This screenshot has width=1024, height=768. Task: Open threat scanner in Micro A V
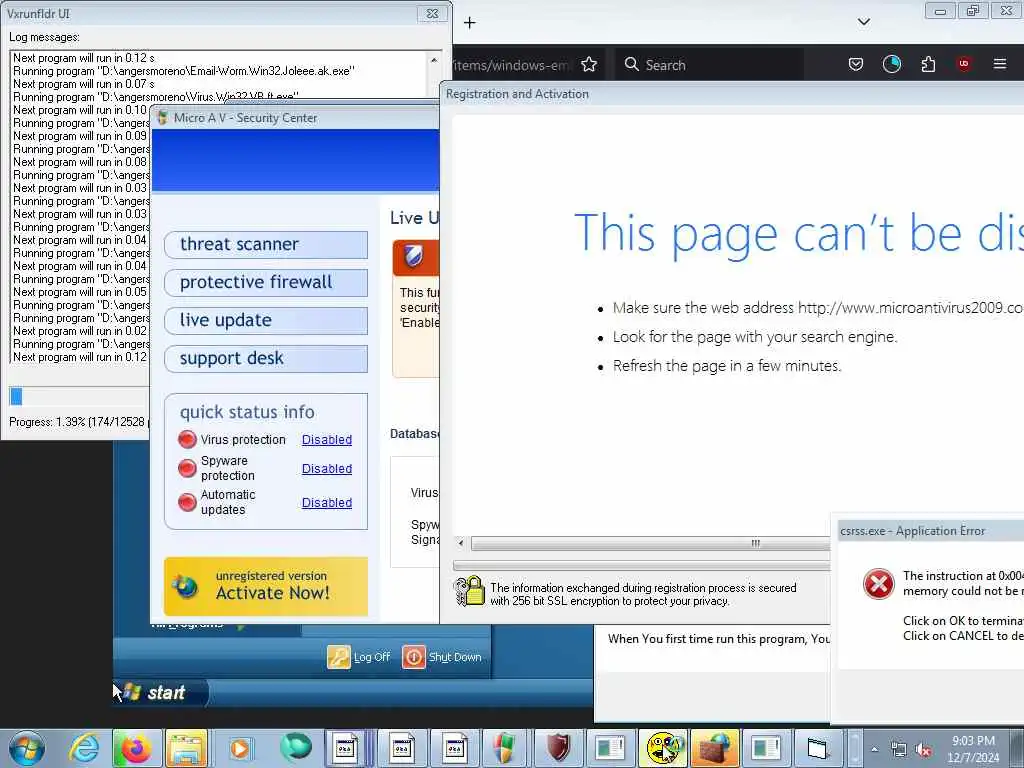(266, 245)
